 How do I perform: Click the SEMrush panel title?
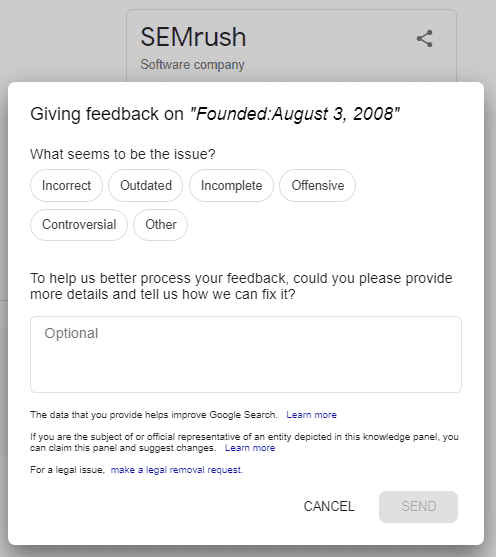point(193,37)
